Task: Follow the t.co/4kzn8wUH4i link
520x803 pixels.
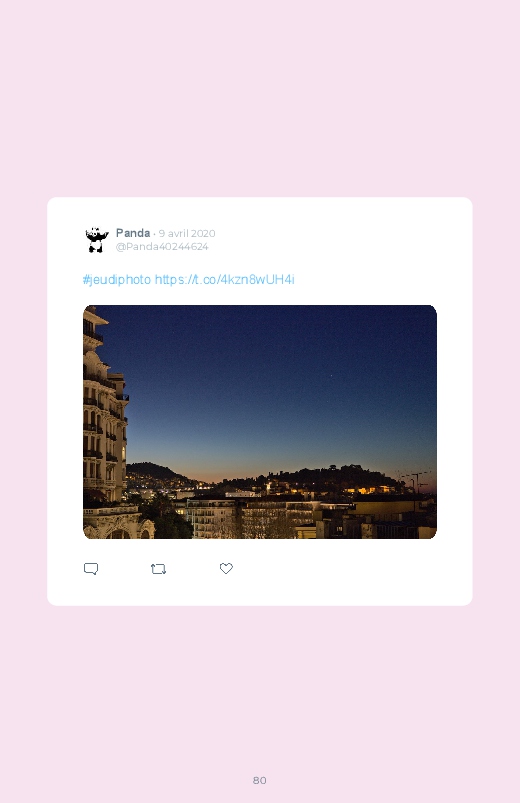Action: click(224, 280)
